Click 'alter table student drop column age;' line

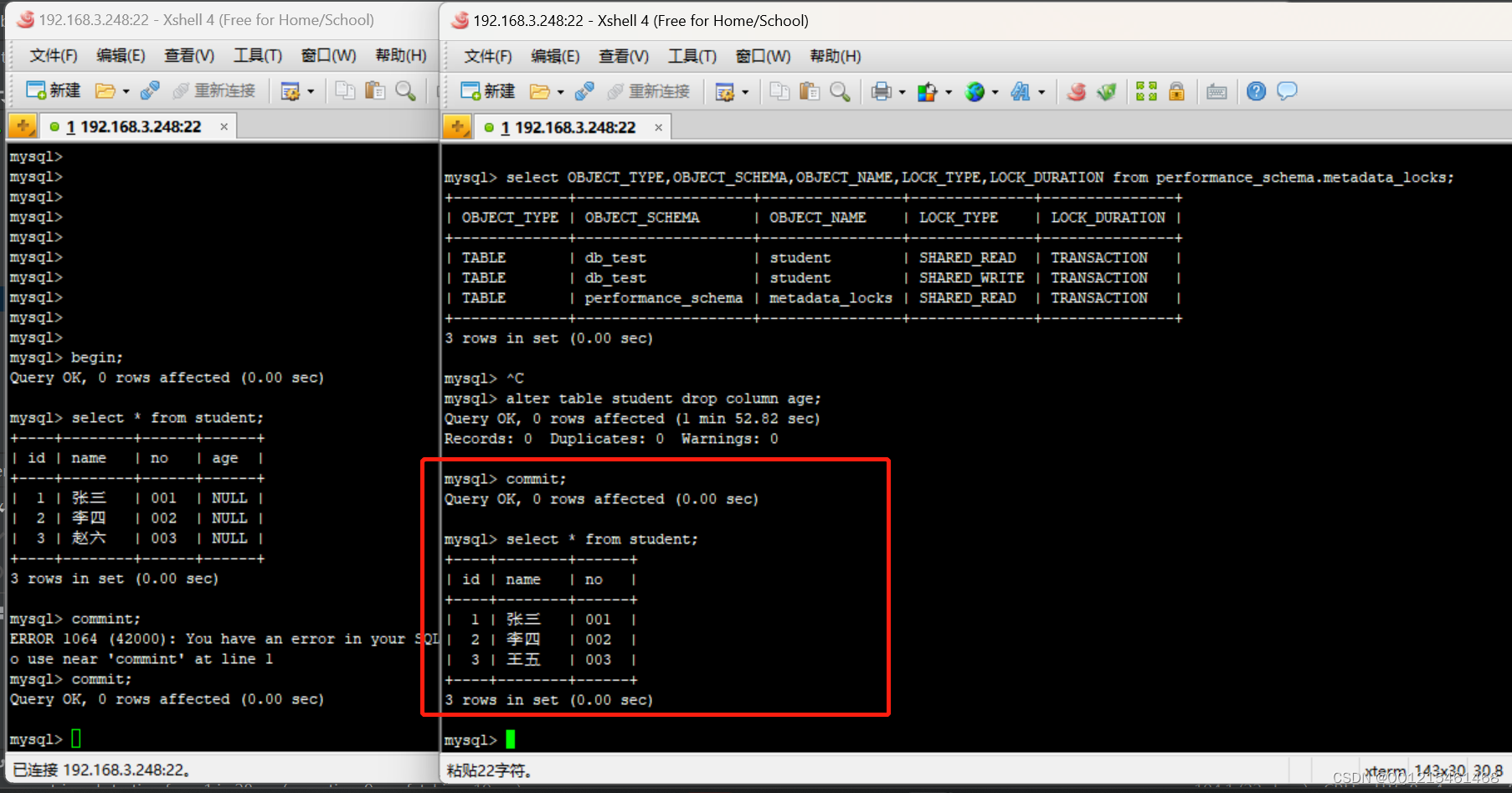[x=663, y=399]
